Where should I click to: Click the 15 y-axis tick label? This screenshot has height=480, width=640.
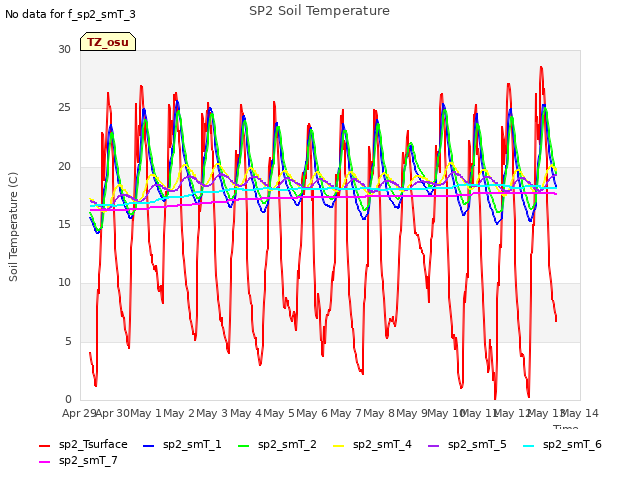(64, 224)
